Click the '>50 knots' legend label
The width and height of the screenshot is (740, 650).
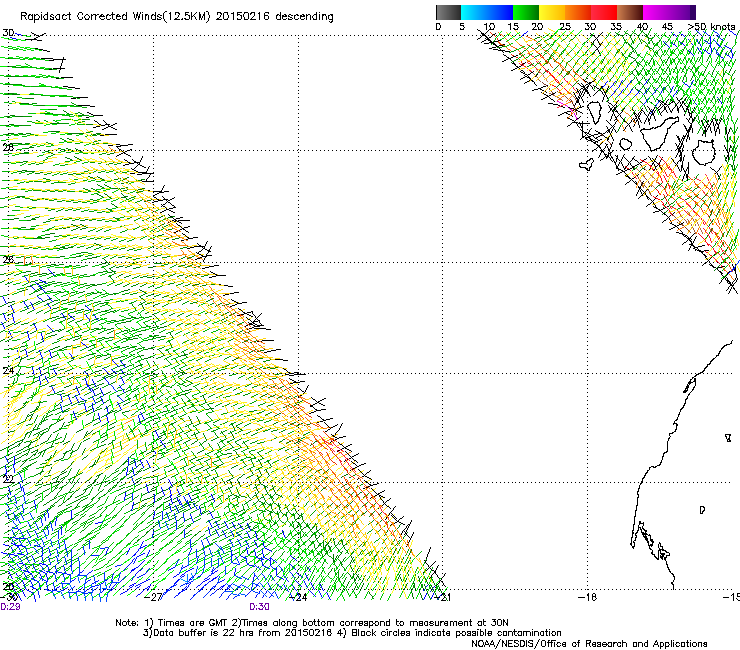(712, 27)
